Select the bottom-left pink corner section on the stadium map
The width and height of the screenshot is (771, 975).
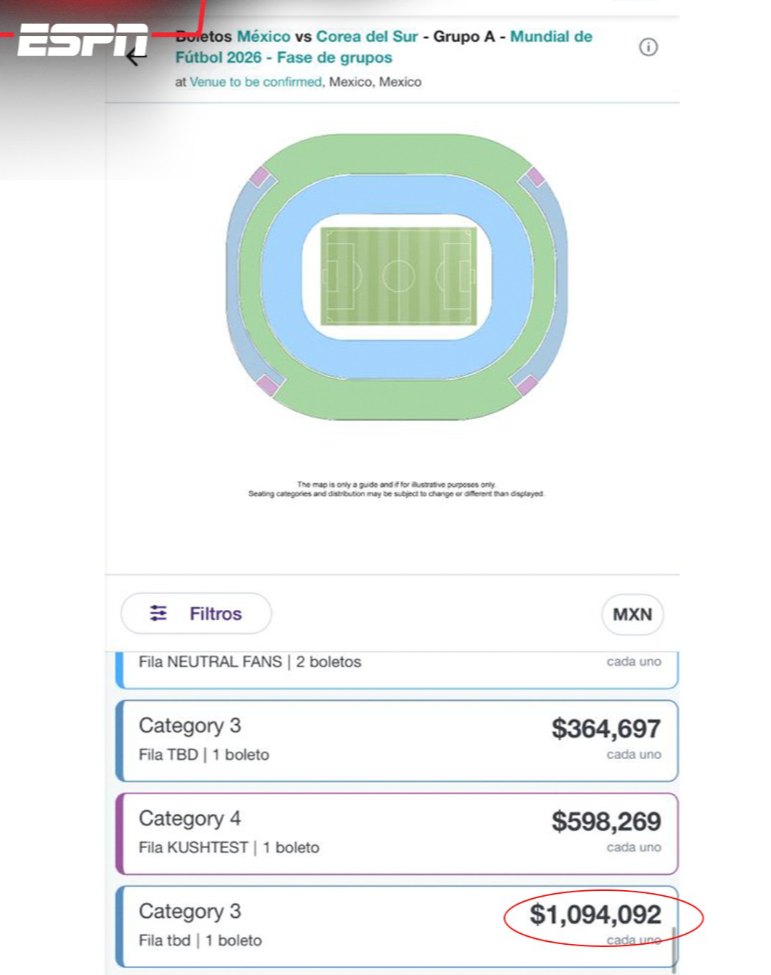click(267, 383)
